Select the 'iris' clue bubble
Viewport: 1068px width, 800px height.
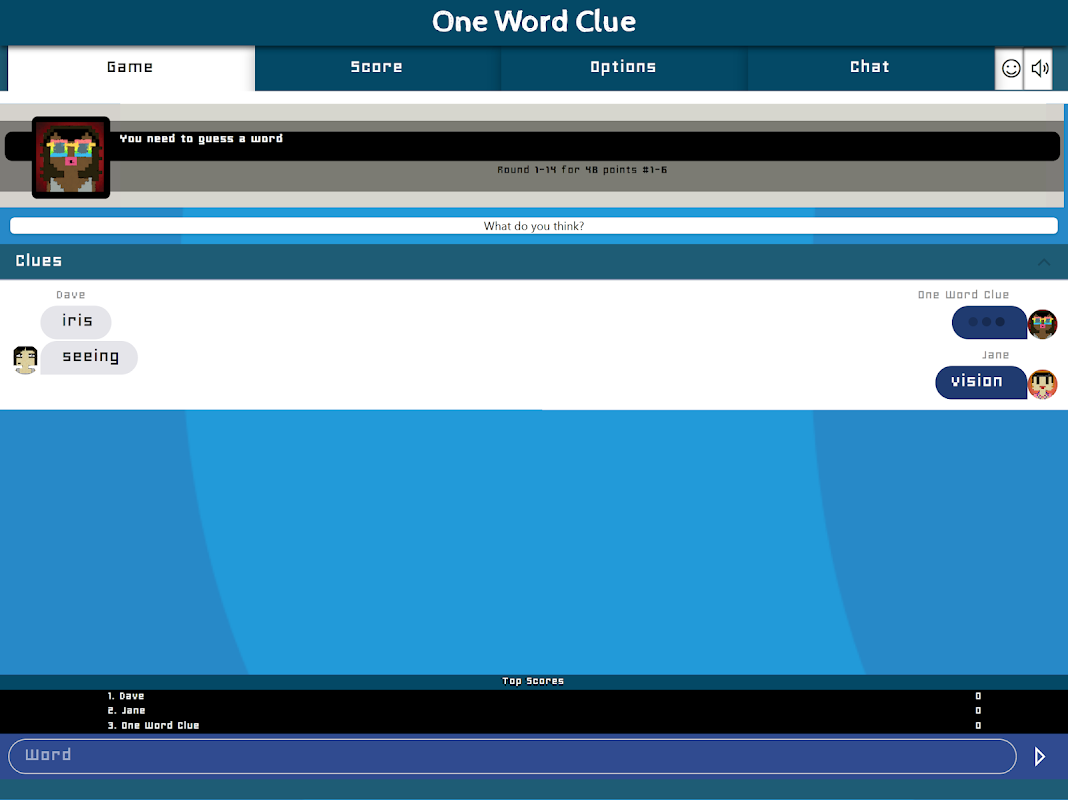(76, 321)
